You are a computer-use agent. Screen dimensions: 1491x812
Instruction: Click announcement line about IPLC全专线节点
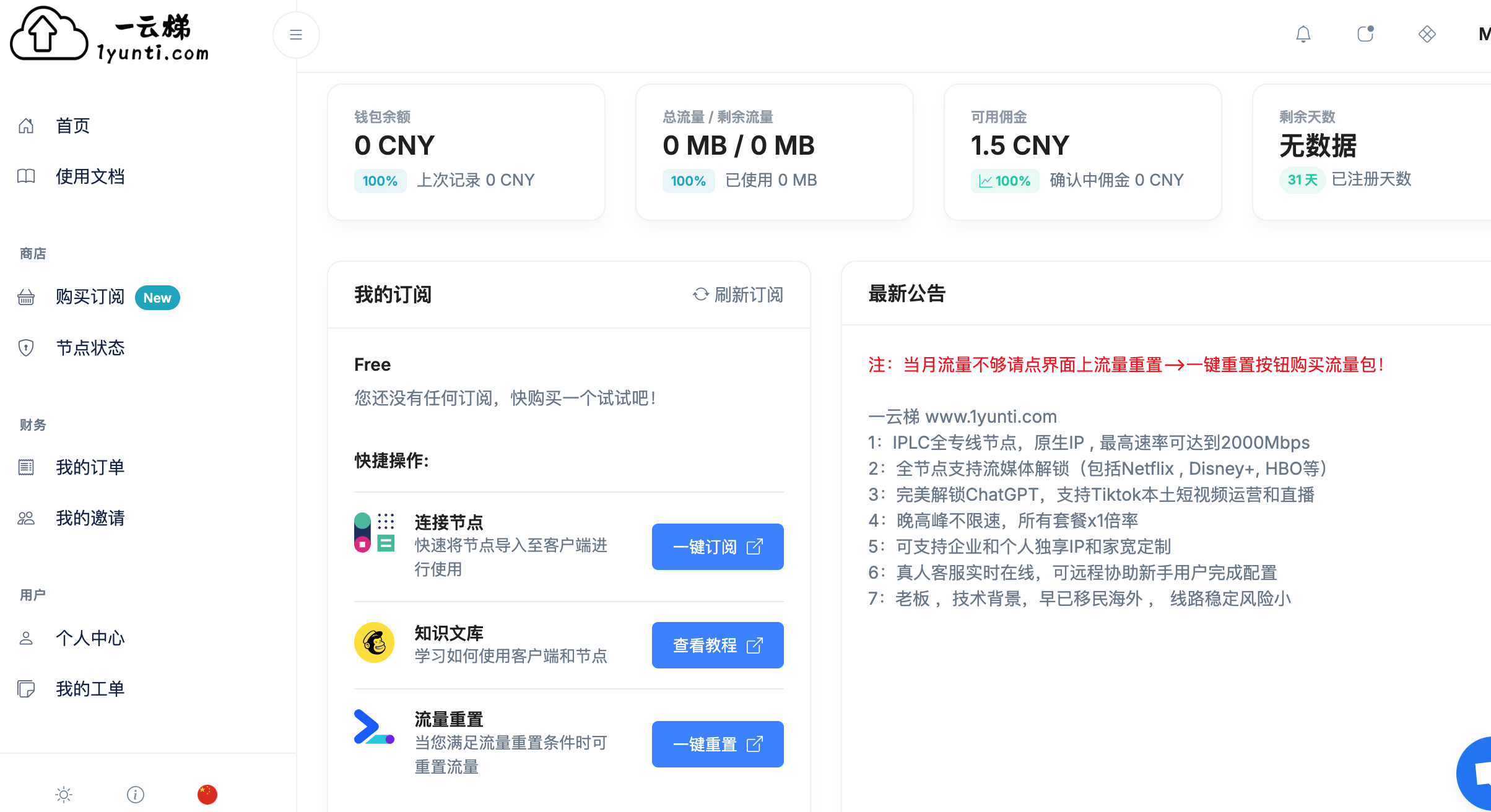coord(1089,443)
